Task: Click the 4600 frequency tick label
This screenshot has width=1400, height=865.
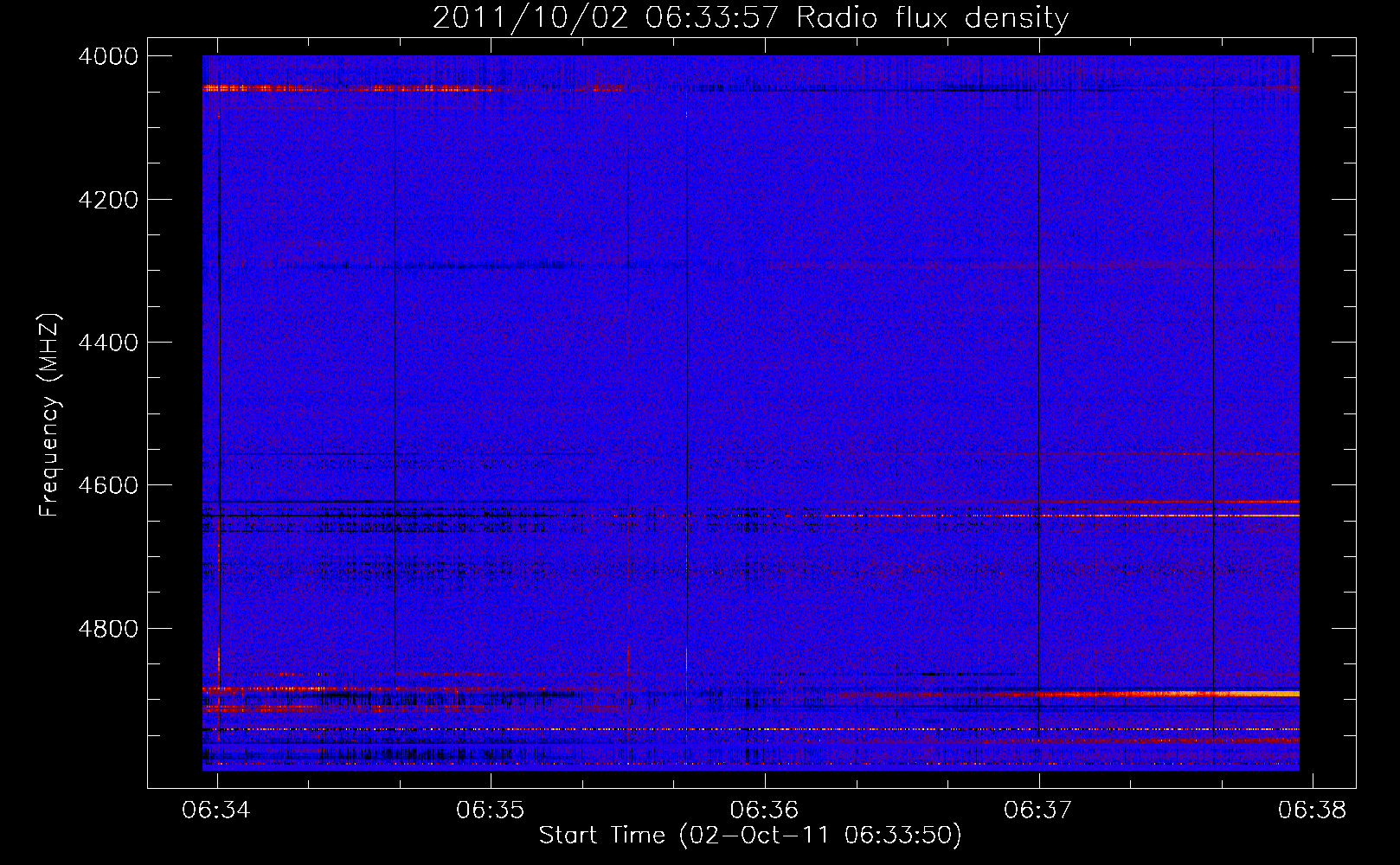Action: (x=108, y=485)
